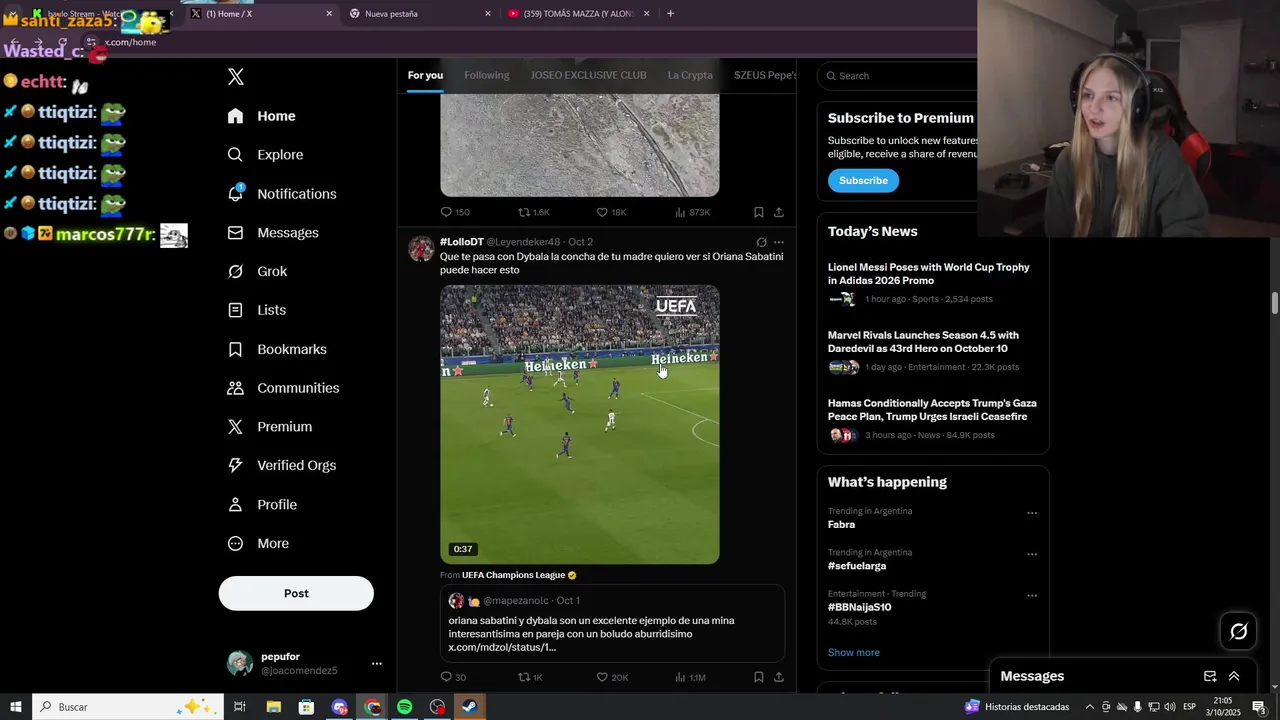The width and height of the screenshot is (1280, 720).
Task: Open the floating Grok button
Action: point(1238,631)
